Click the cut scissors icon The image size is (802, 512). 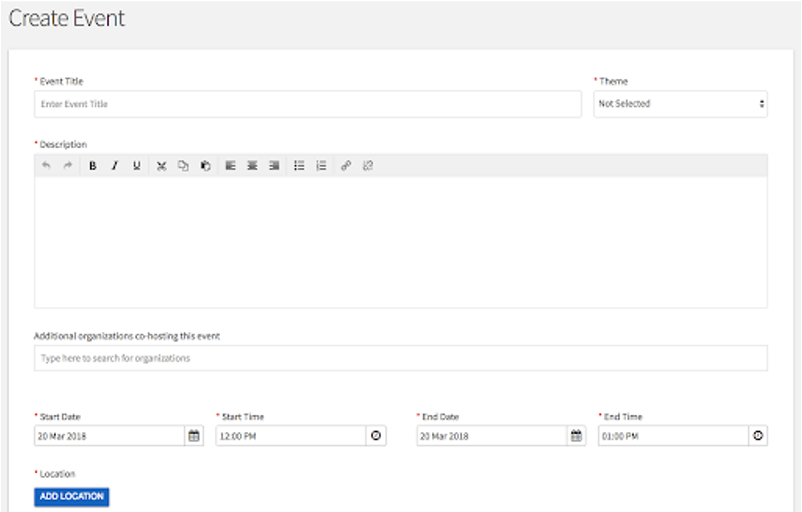click(x=160, y=166)
